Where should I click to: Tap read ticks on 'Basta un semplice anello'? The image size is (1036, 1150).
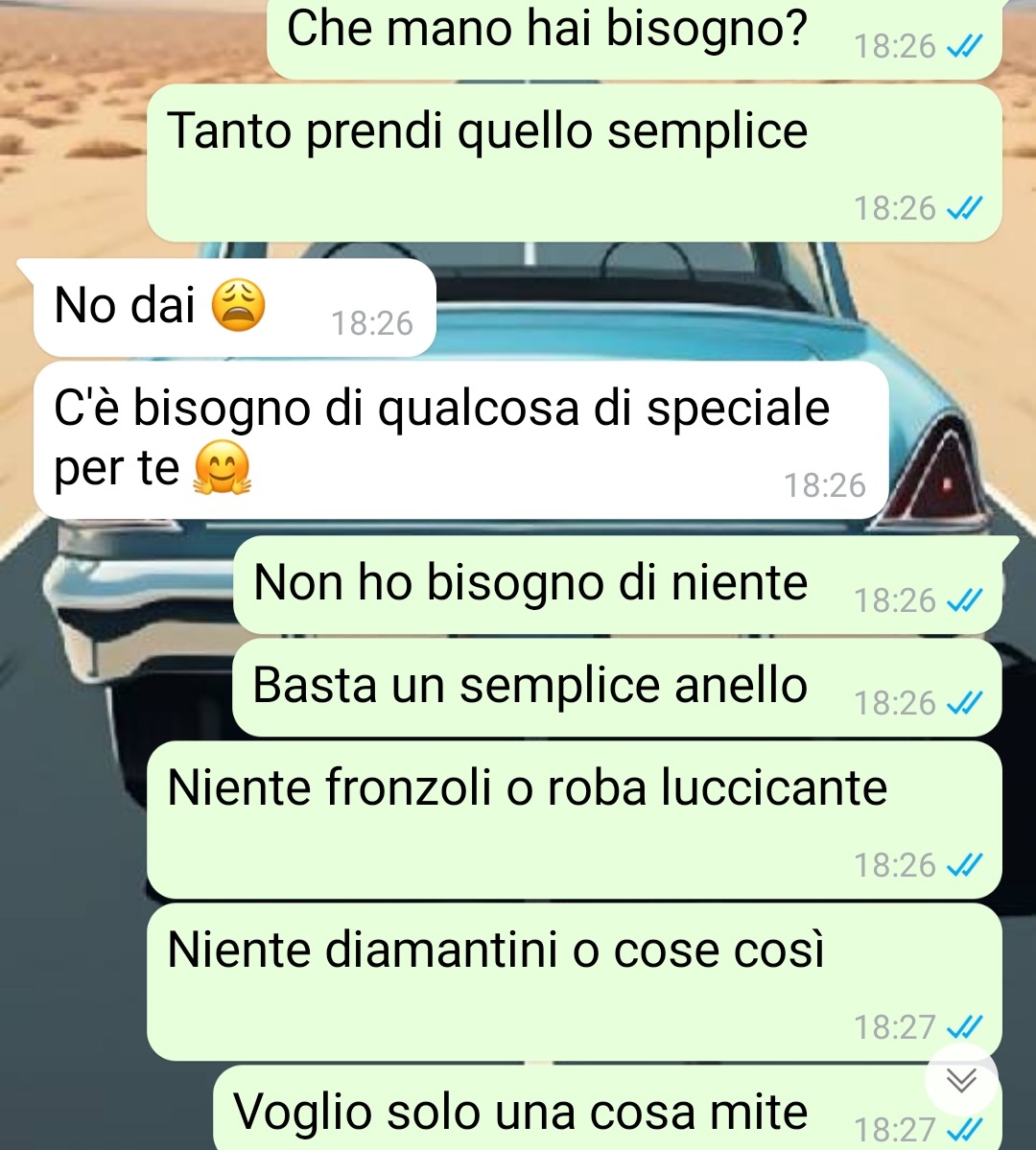964,703
